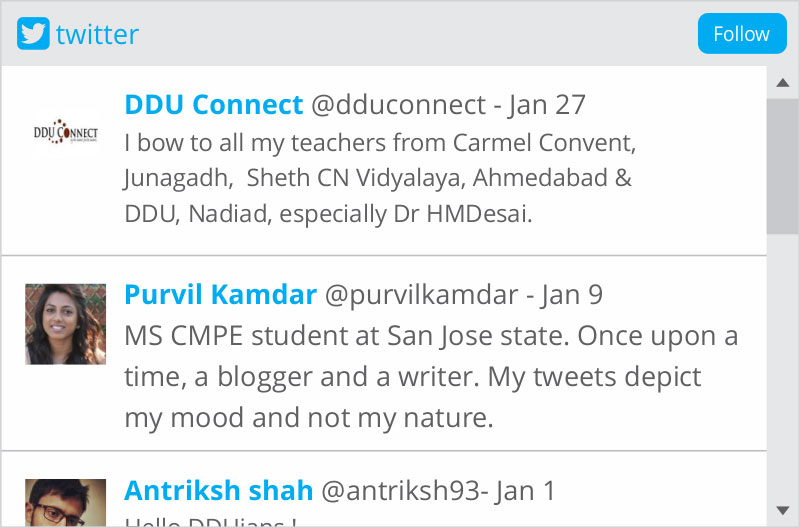Click the Twitter bird logo icon

33,34
